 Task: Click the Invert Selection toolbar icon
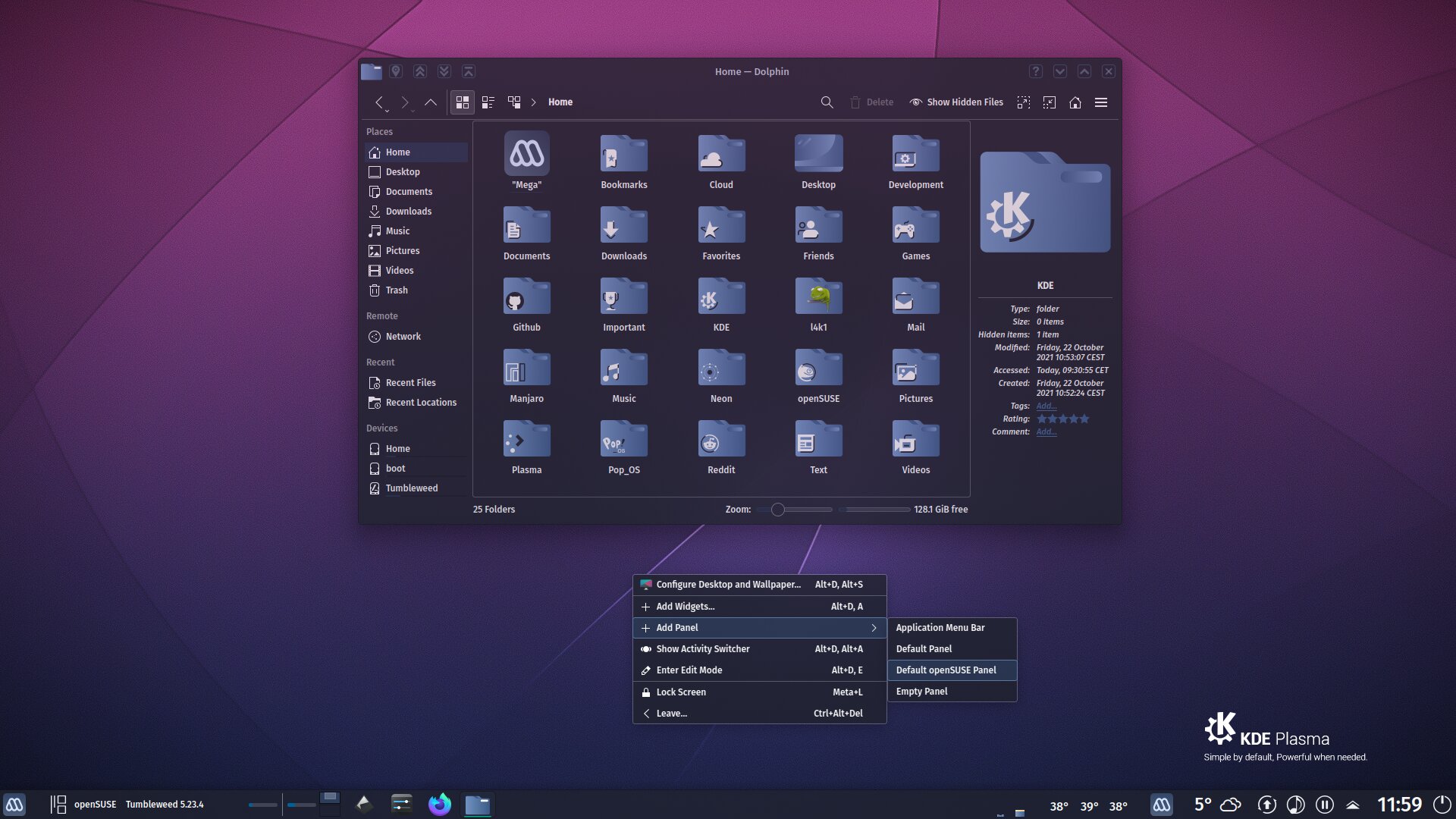[x=1050, y=102]
